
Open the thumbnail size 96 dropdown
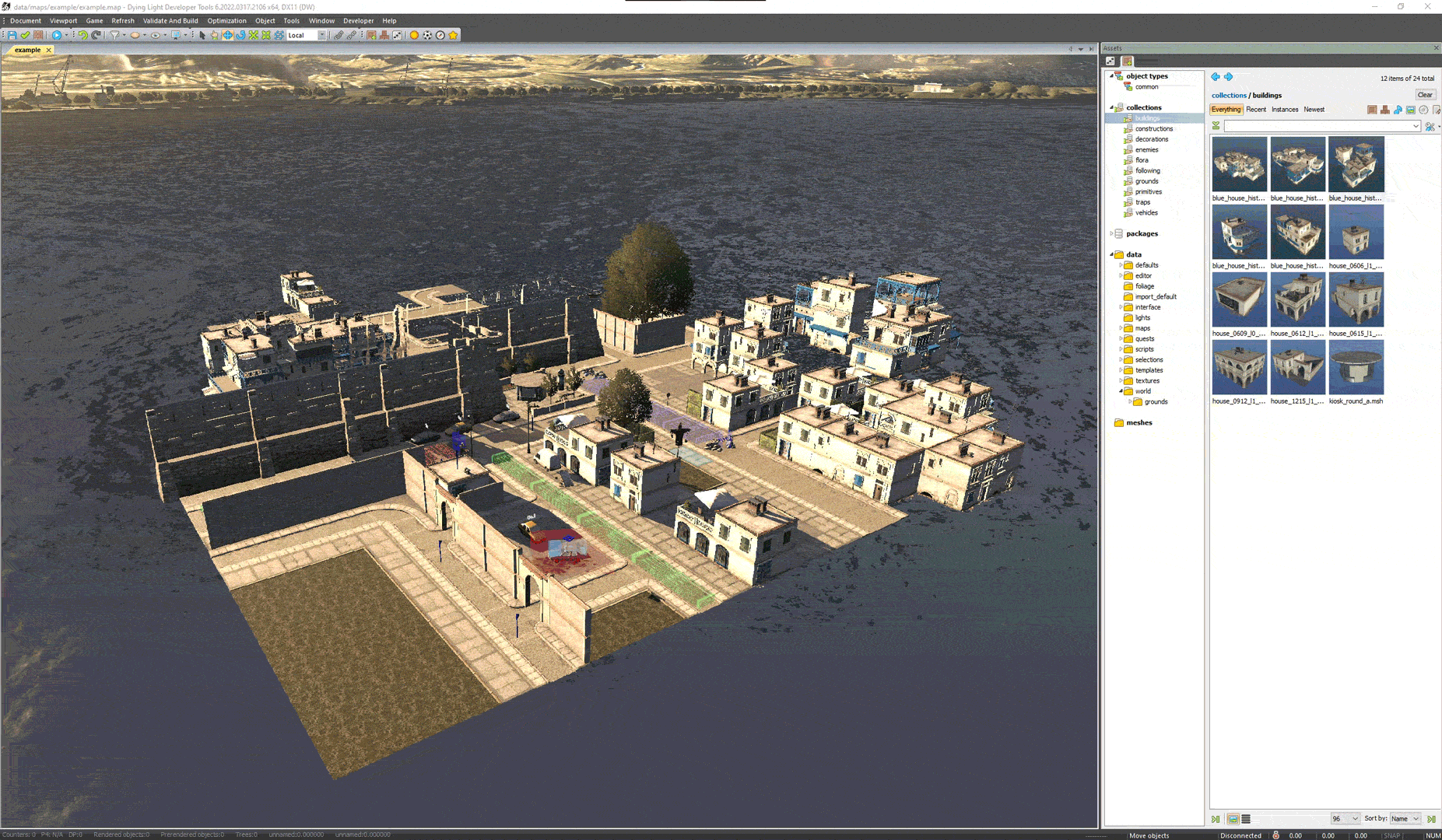1345,819
